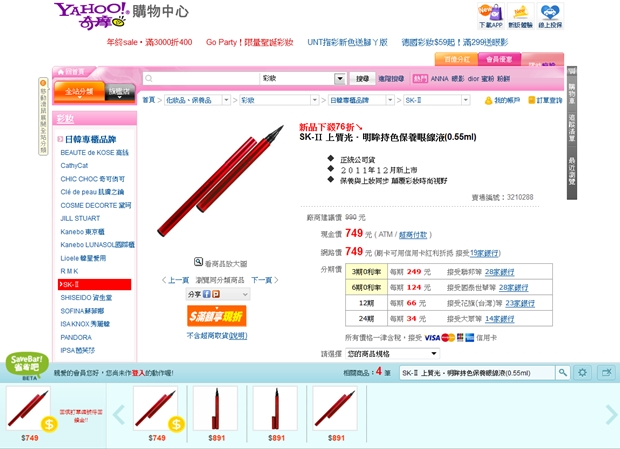Click the SaveBar search magnifier button
The image size is (620, 449).
[563, 372]
